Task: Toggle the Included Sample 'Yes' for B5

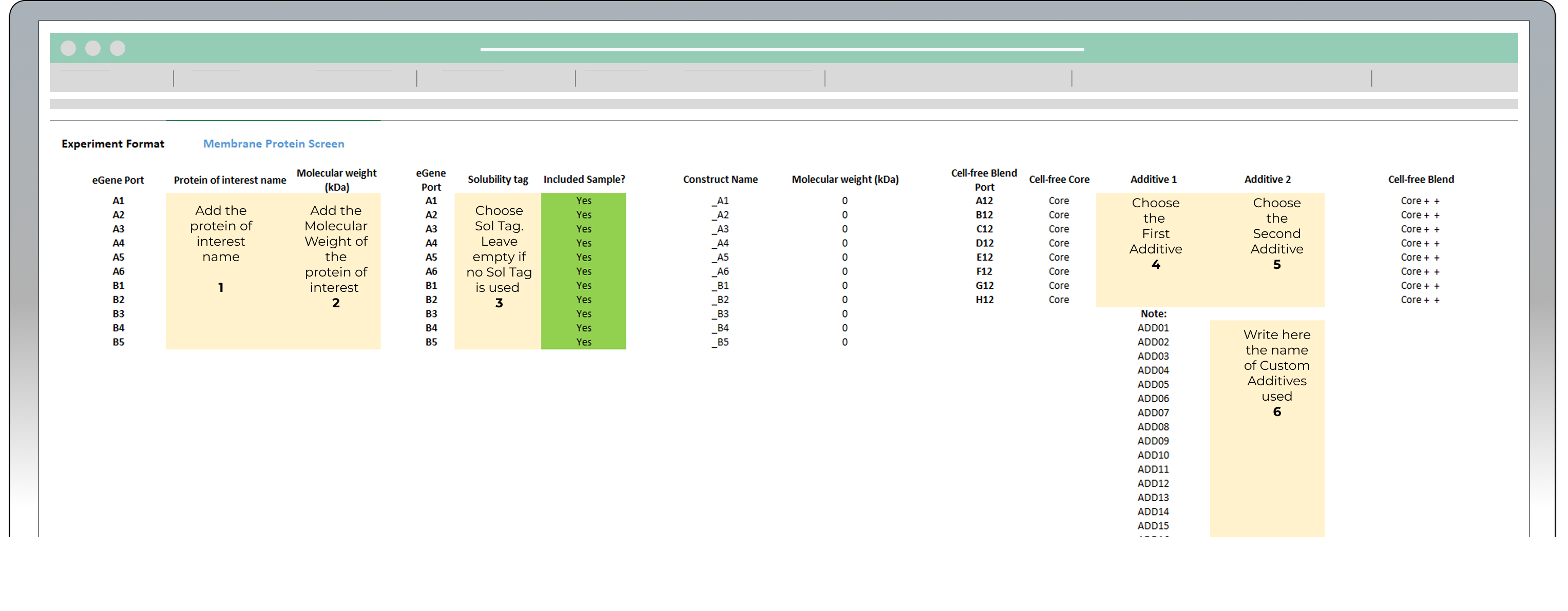Action: (583, 342)
